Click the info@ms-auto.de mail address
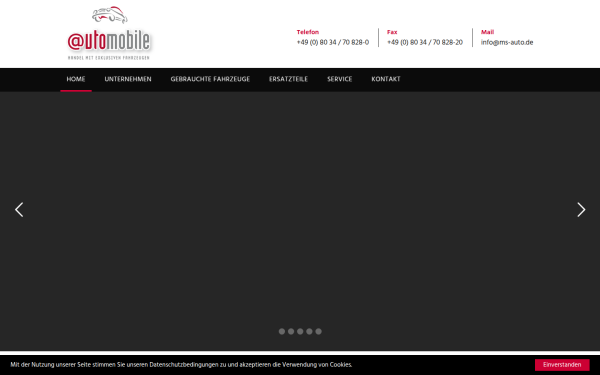This screenshot has width=600, height=375. coord(507,42)
